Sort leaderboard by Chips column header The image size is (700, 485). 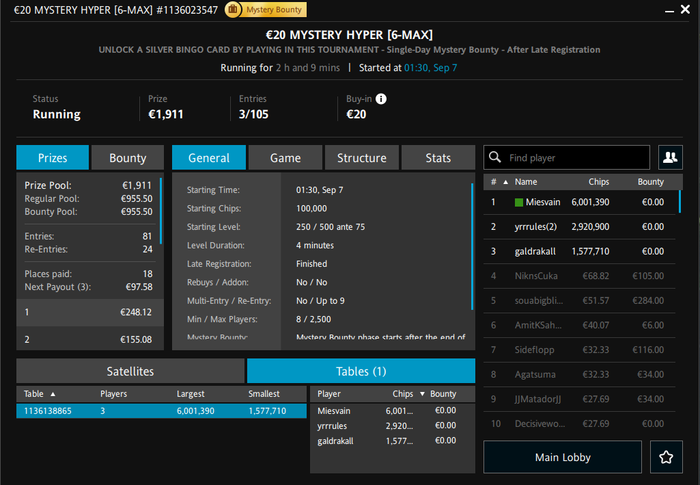coord(598,182)
